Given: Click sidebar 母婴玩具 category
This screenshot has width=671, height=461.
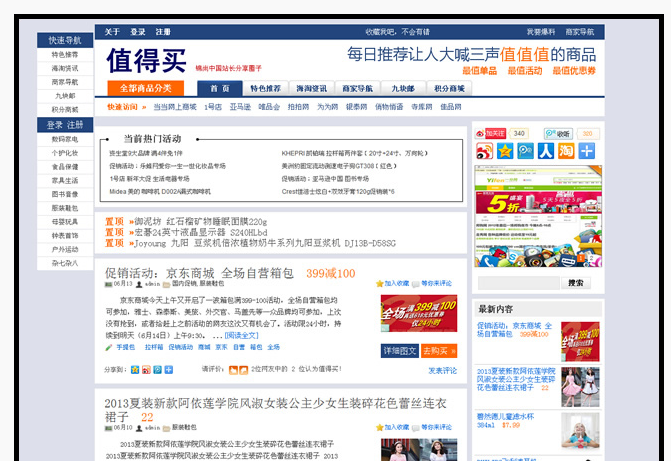Looking at the screenshot, I should click(65, 222).
